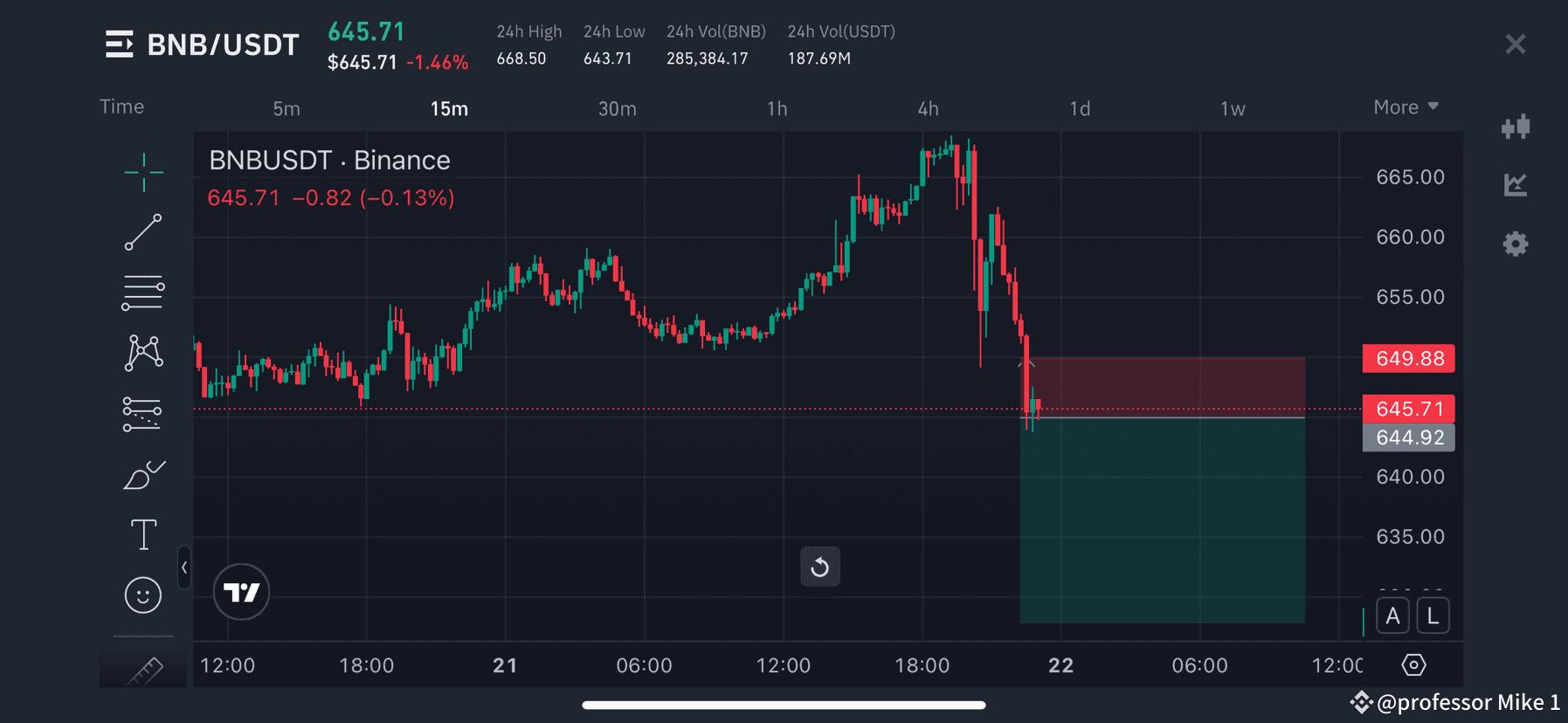The height and width of the screenshot is (723, 1568).
Task: Click the TradingView logo
Action: point(241,591)
